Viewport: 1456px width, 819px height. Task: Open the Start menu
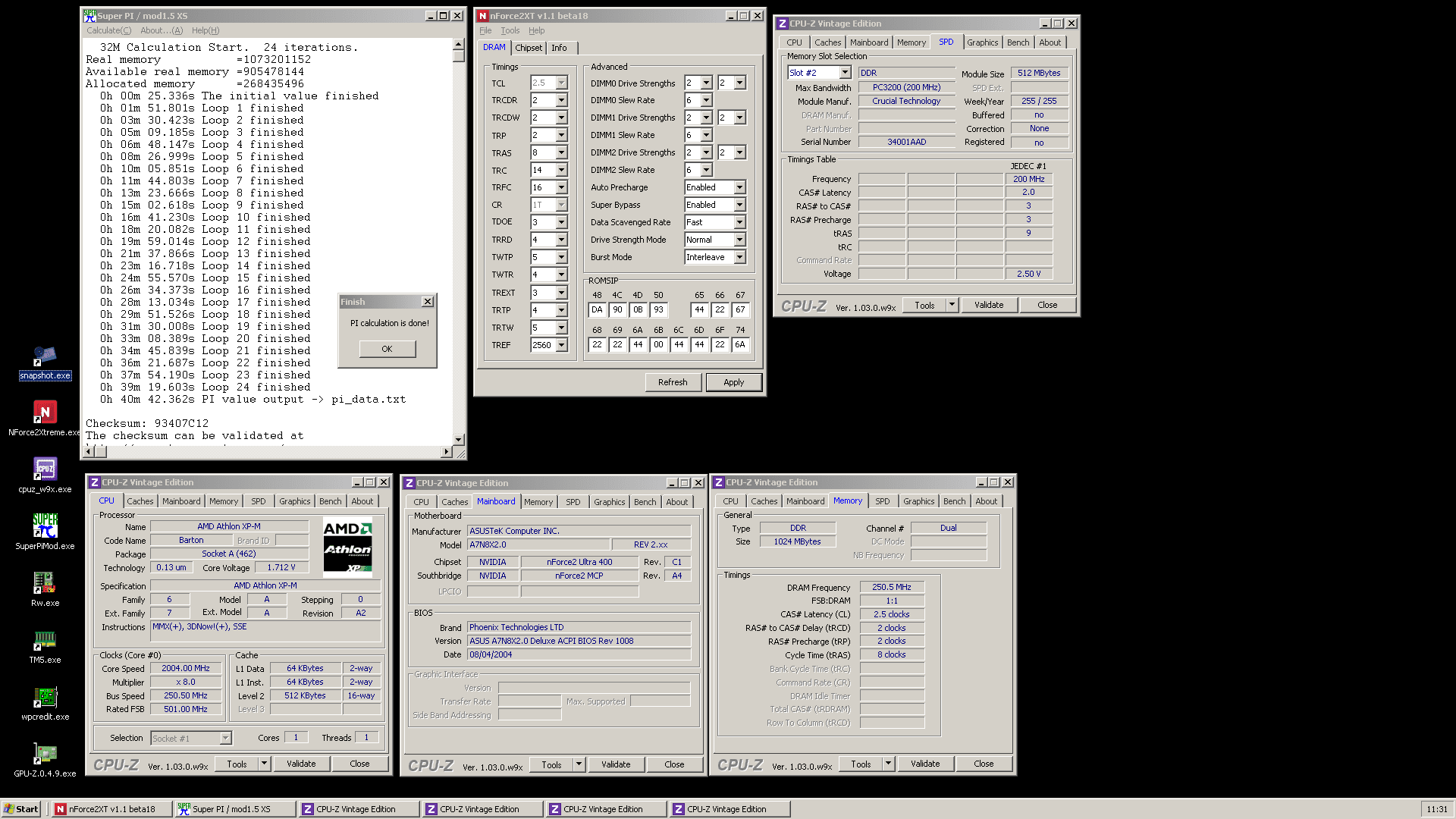[21, 809]
